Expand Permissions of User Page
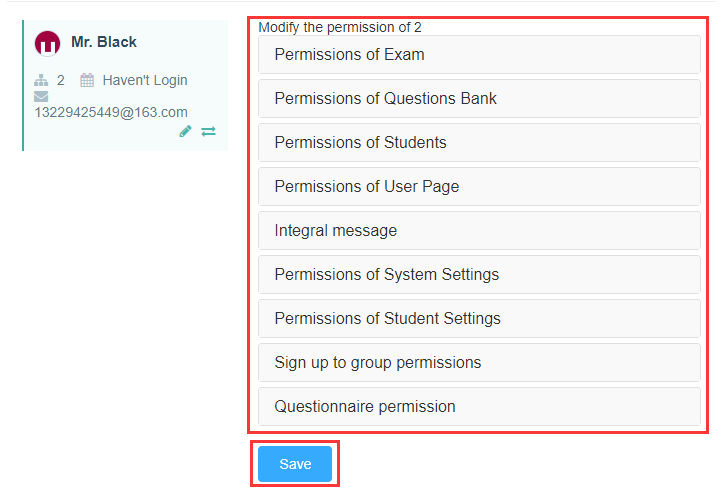 479,186
